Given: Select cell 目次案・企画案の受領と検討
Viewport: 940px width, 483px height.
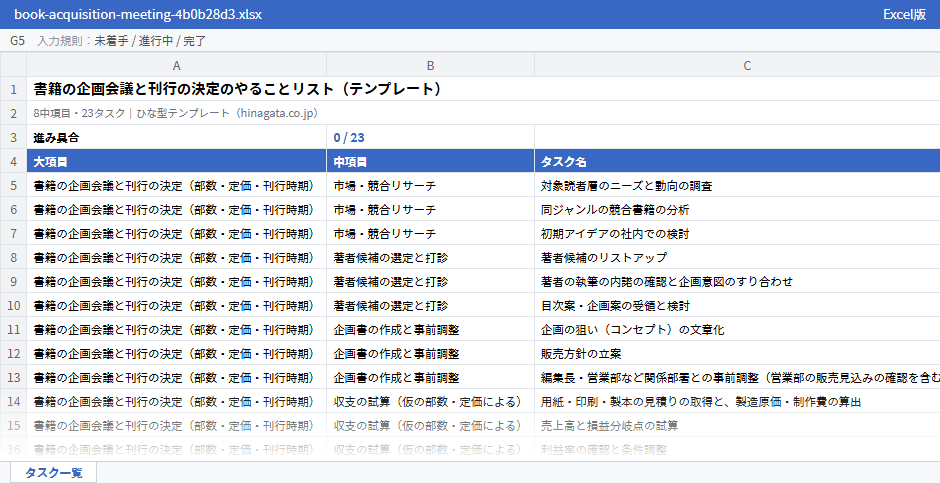Looking at the screenshot, I should (737, 306).
